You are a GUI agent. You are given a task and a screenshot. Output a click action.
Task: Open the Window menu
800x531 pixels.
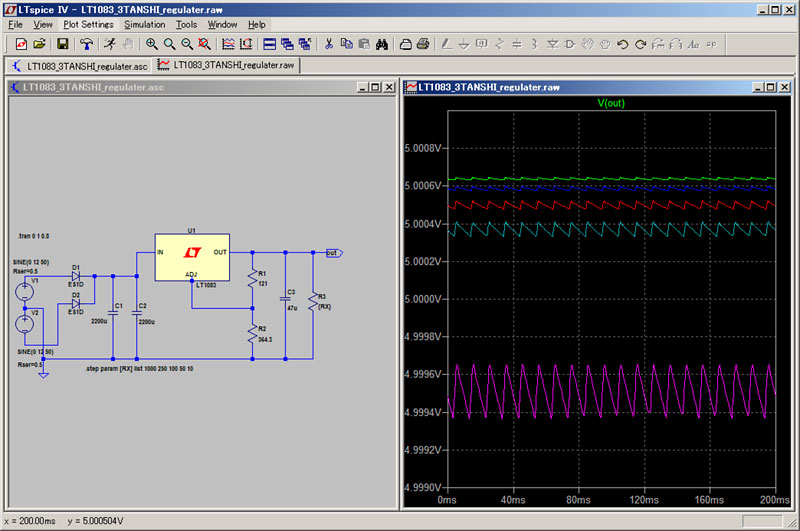(222, 24)
